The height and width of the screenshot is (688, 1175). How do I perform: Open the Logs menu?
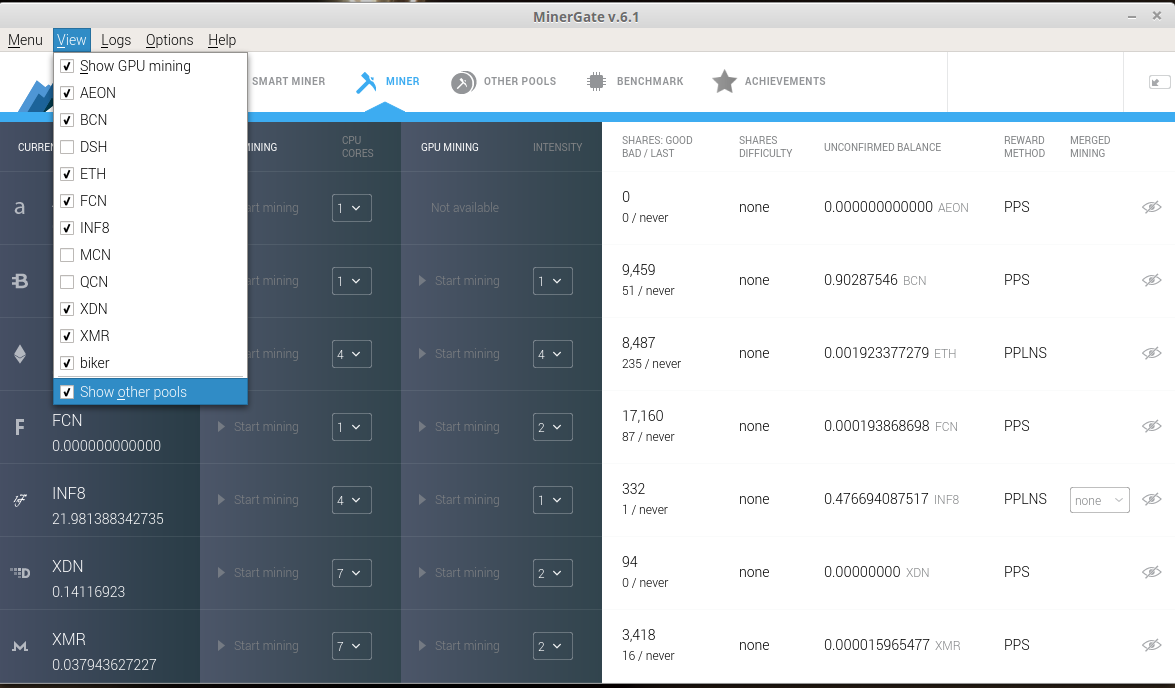pos(116,40)
